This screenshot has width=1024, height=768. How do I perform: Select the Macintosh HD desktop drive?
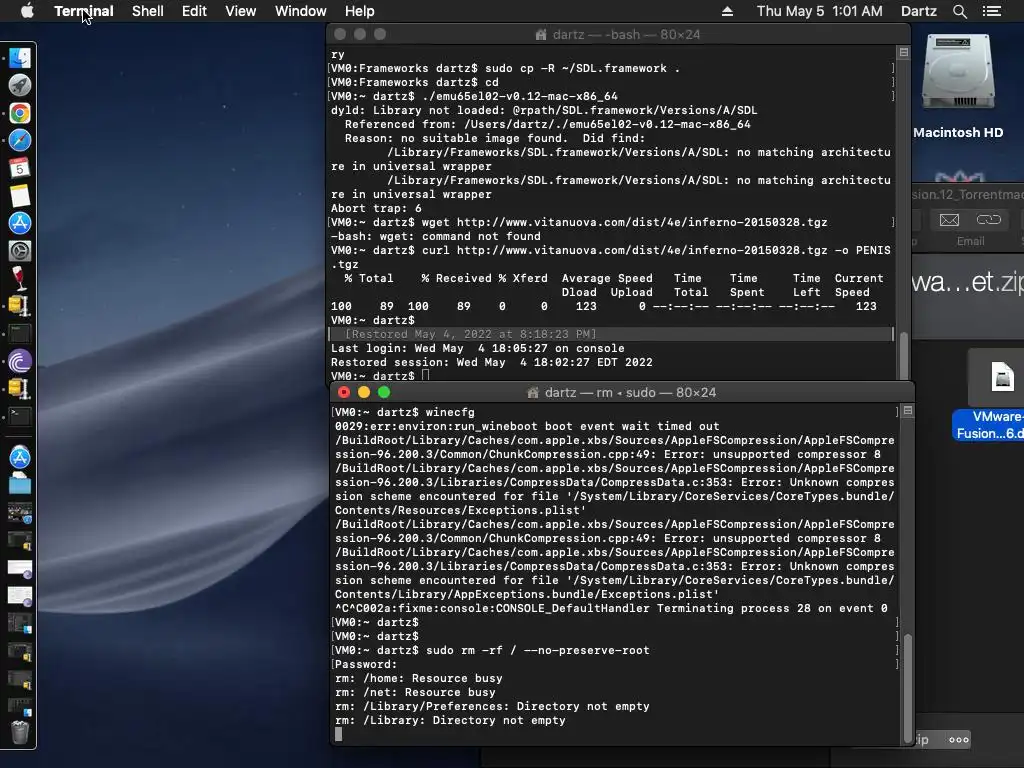point(957,73)
